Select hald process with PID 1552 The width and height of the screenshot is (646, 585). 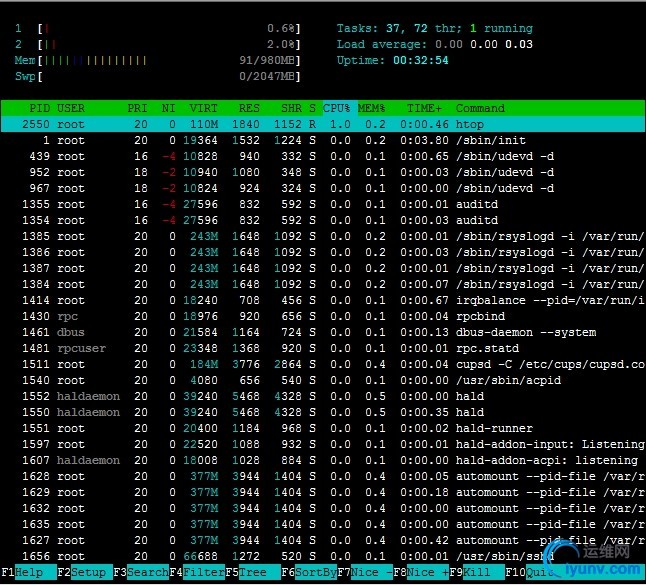[x=323, y=396]
